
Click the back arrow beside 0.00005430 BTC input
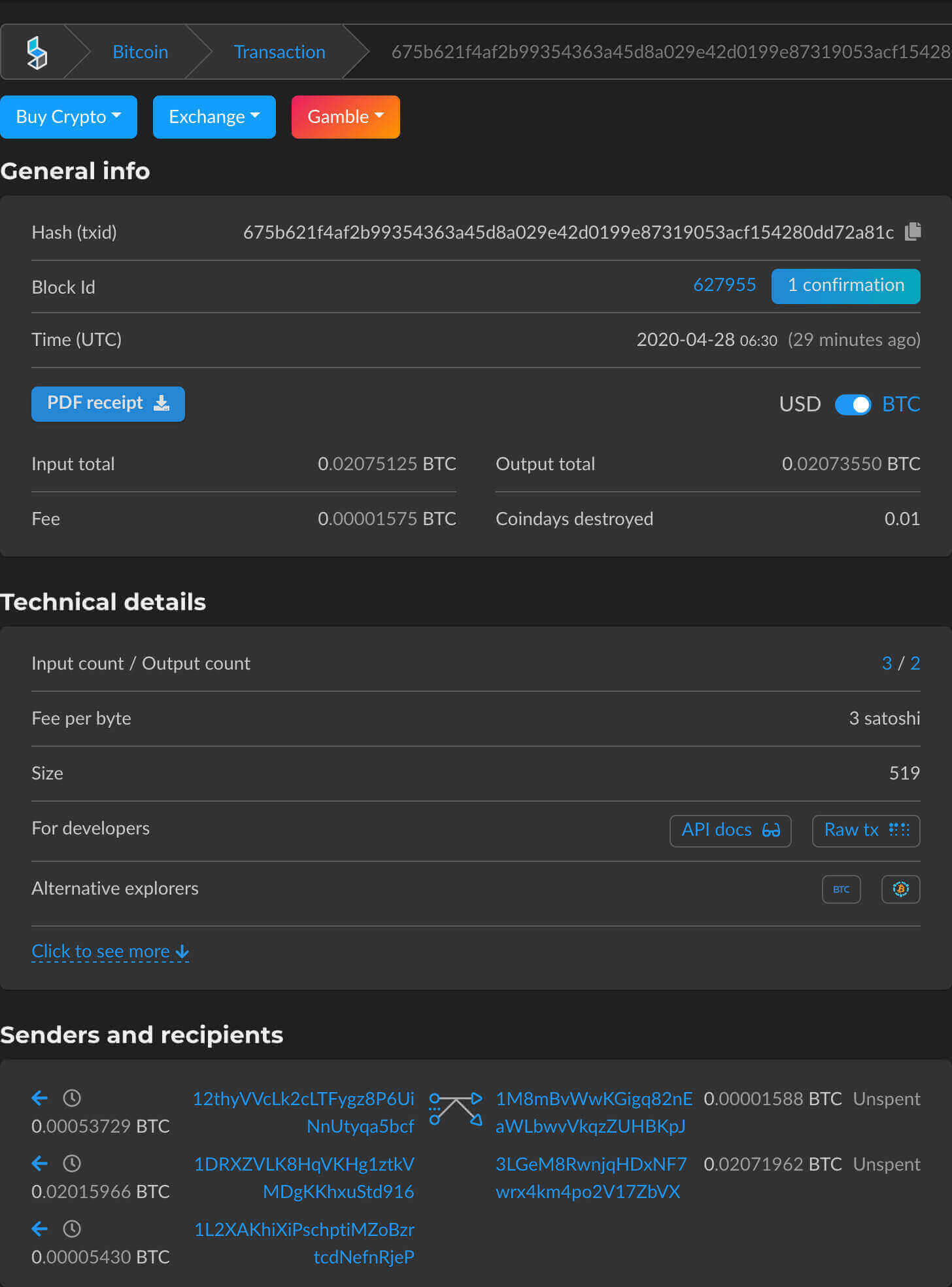tap(40, 1229)
